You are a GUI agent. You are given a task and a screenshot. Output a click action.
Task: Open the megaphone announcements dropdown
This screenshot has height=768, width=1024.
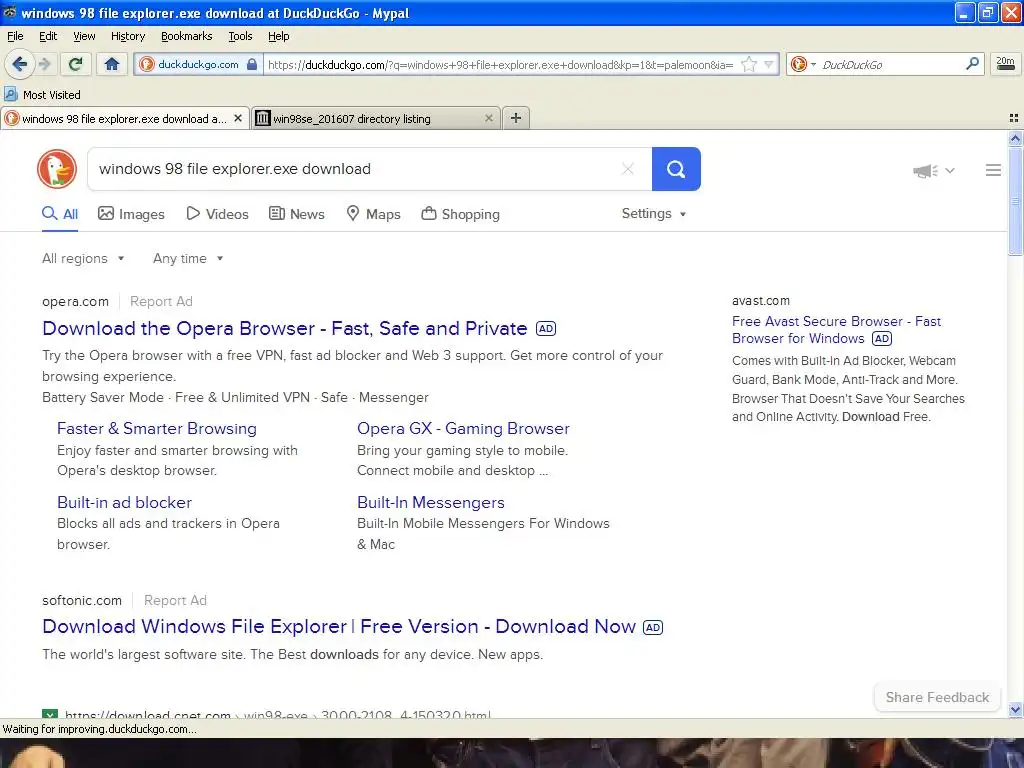[x=934, y=170]
